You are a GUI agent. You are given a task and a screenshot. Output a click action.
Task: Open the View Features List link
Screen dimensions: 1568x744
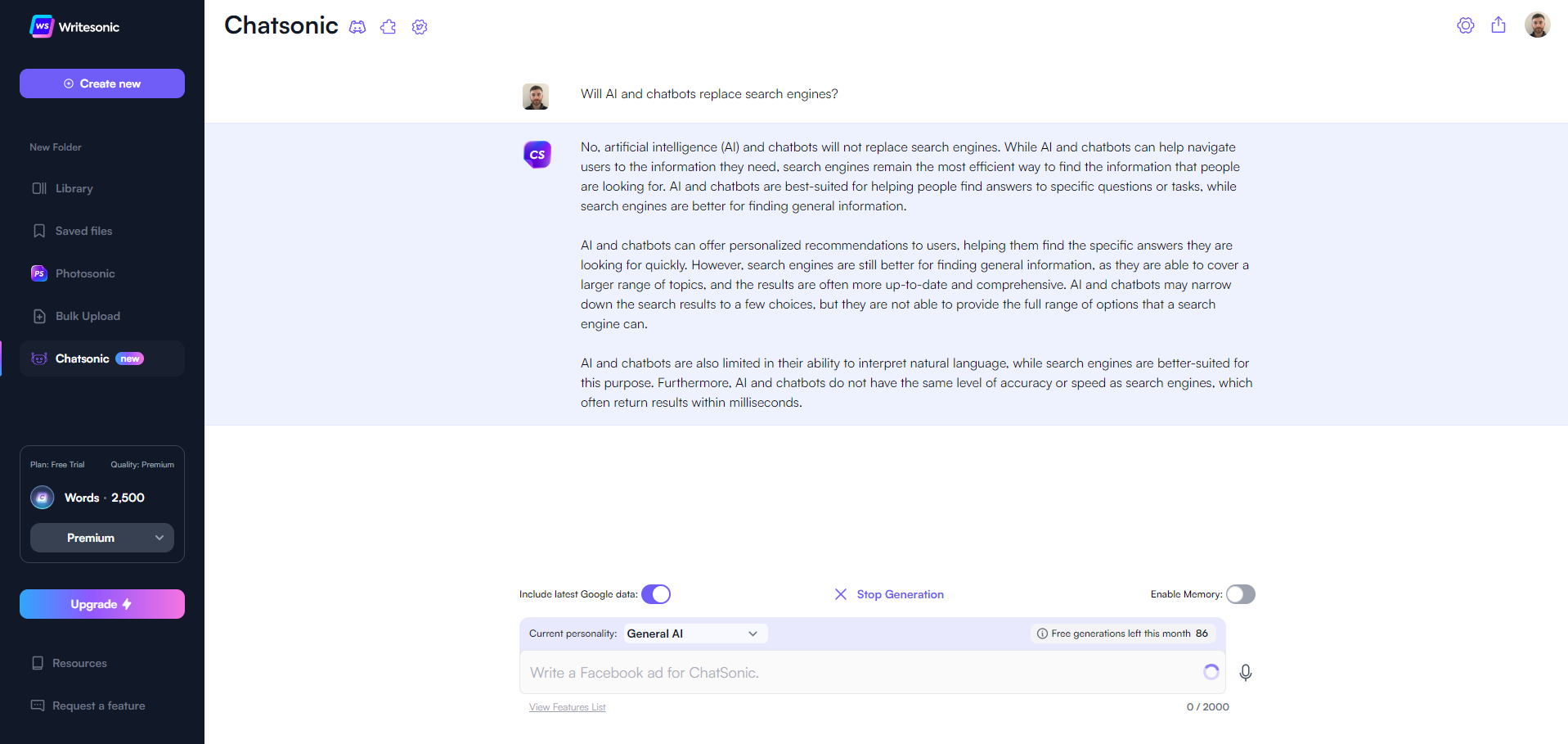pos(568,707)
